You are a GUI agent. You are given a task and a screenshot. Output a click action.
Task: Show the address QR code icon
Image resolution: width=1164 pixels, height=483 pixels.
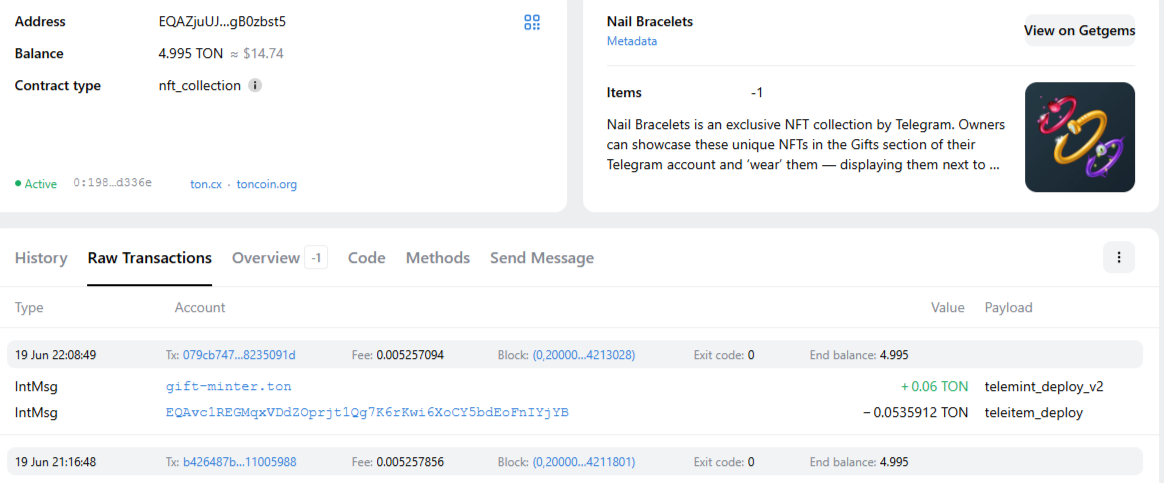click(532, 22)
